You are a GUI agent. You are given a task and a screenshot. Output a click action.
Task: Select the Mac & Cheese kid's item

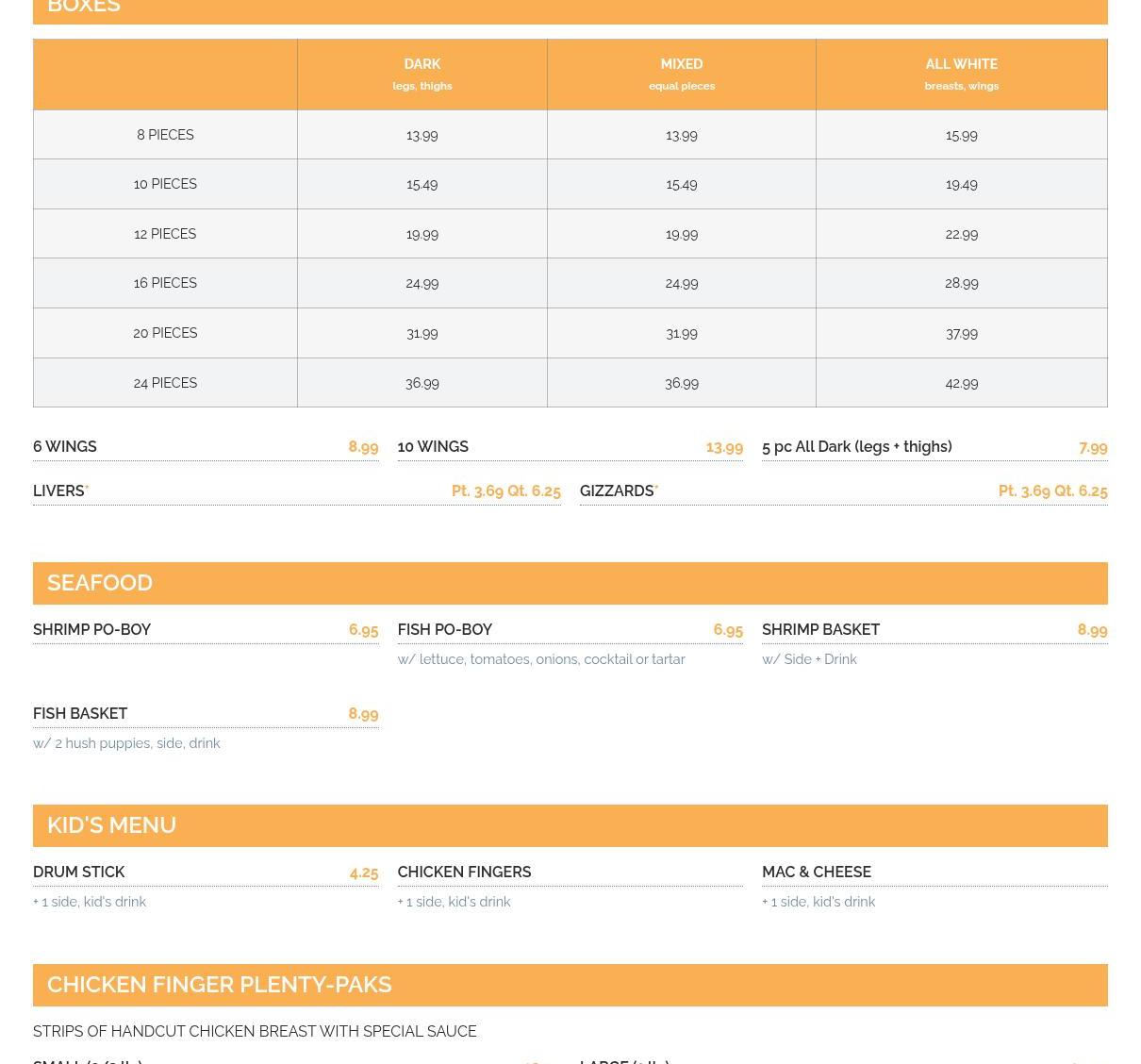pyautogui.click(x=817, y=873)
